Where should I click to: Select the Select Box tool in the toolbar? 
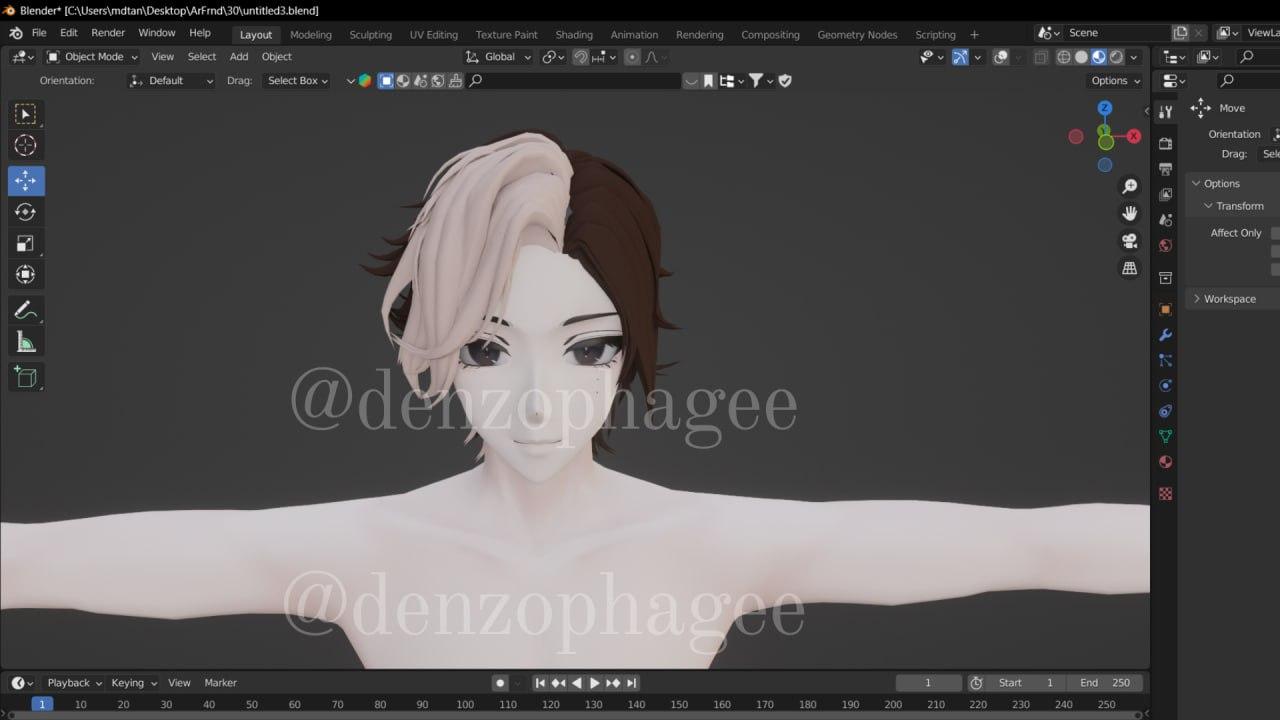tap(26, 114)
